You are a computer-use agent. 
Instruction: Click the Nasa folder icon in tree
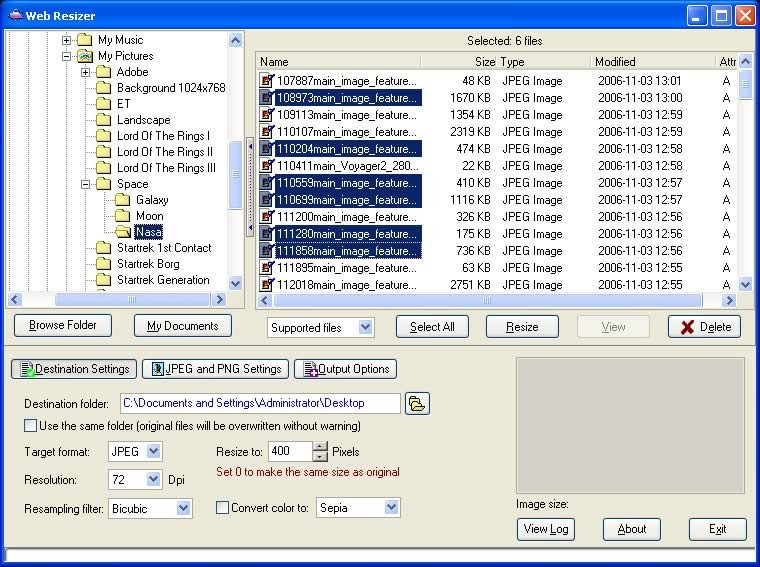click(124, 232)
